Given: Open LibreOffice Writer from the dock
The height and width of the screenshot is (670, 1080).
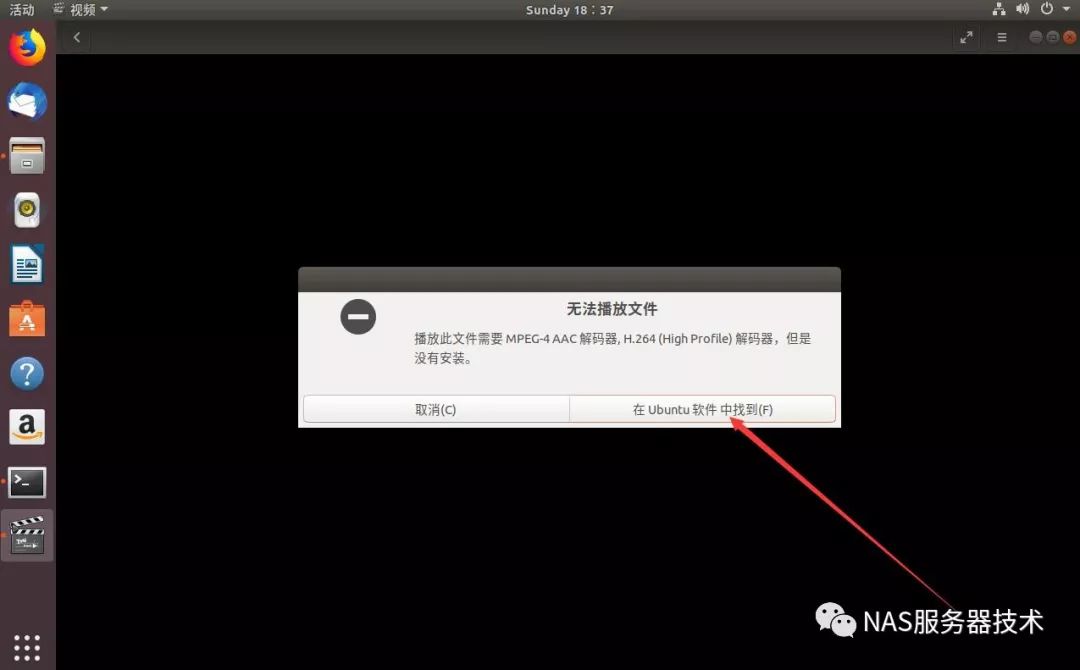Looking at the screenshot, I should pos(27,264).
